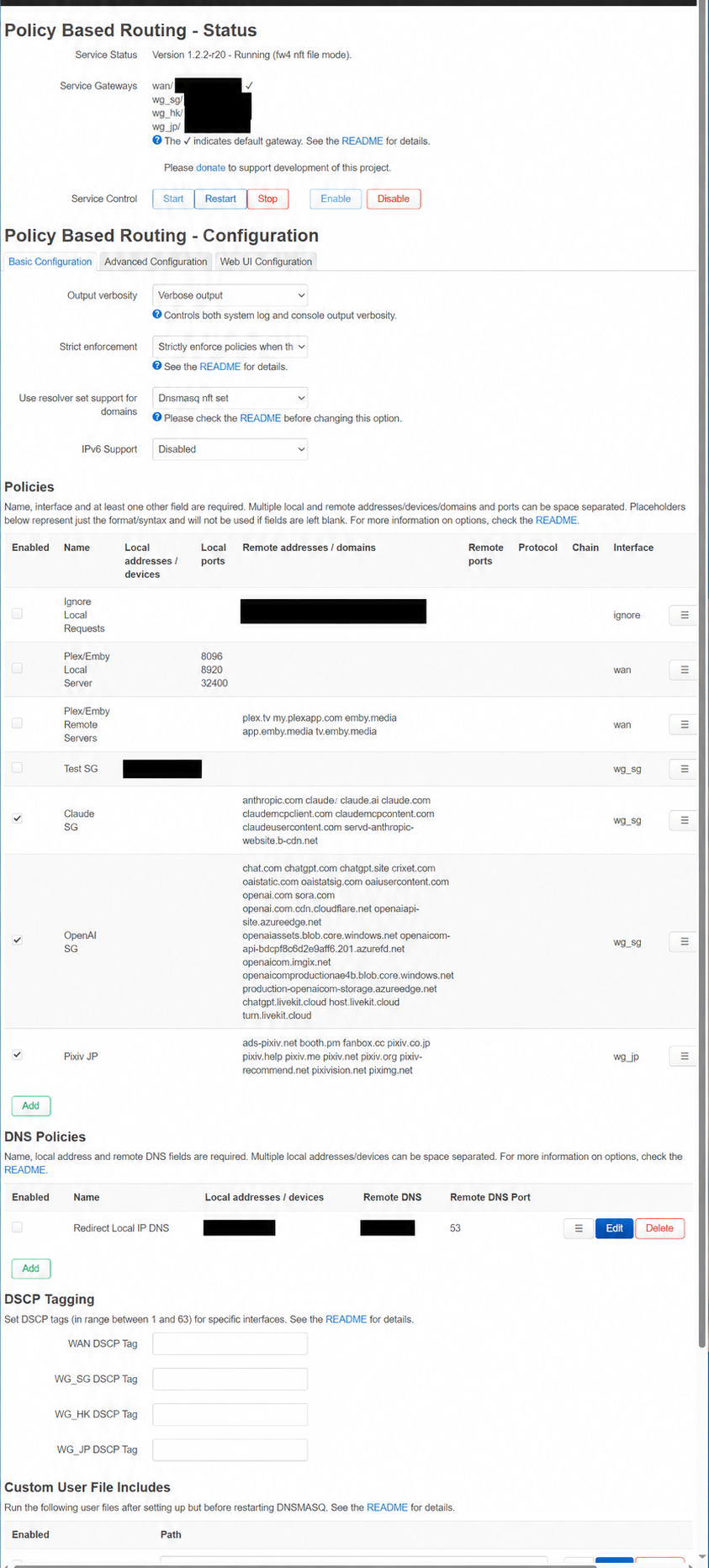This screenshot has width=709, height=1568.
Task: Enable Redirect Local IP DNS policy checkbox
Action: click(x=17, y=1226)
